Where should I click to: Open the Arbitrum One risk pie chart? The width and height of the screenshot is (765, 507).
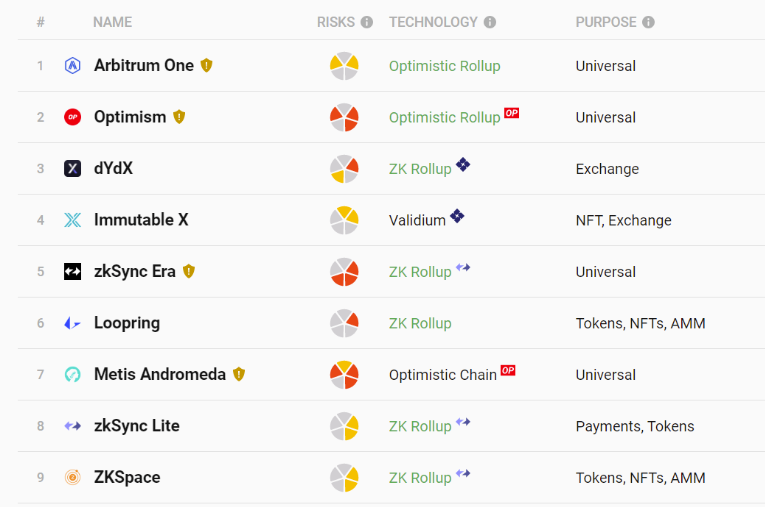click(344, 66)
